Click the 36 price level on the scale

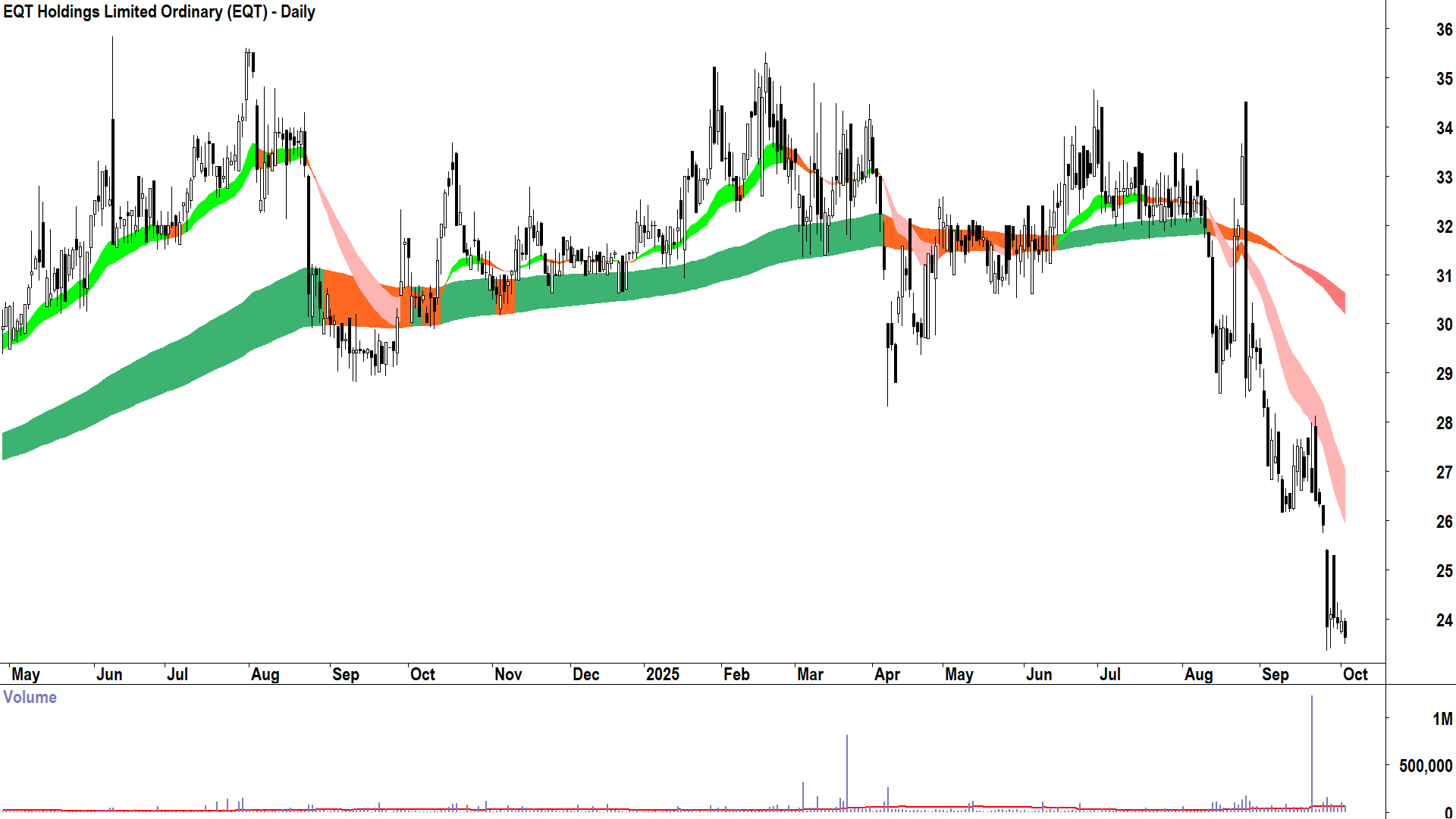click(x=1444, y=30)
